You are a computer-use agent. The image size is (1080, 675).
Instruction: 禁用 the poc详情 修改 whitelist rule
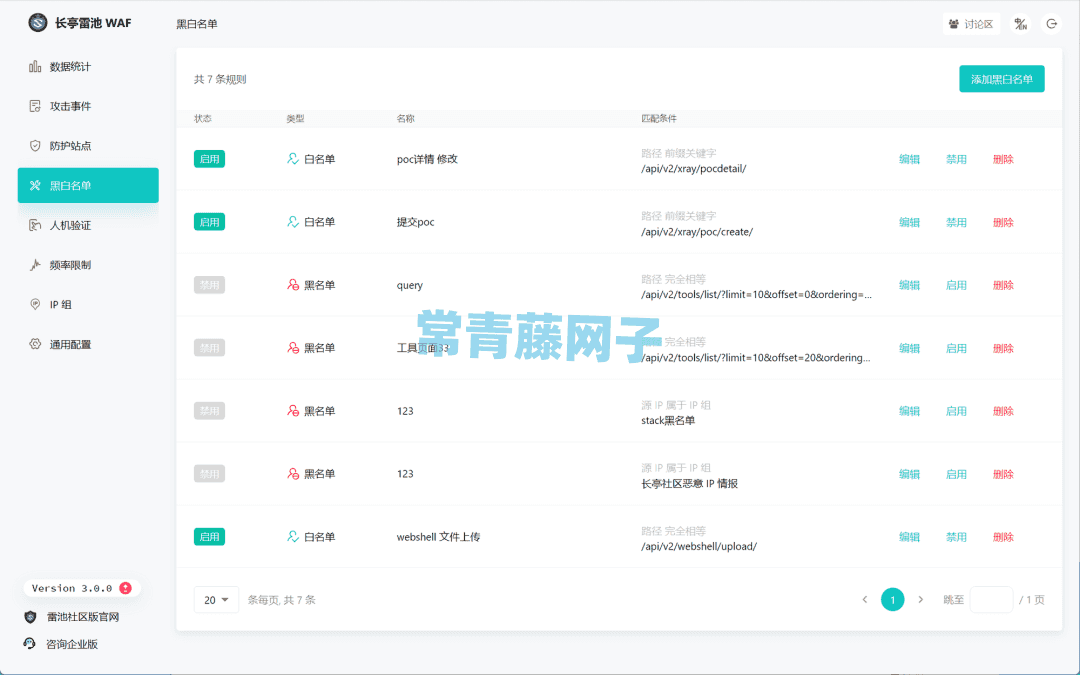956,159
